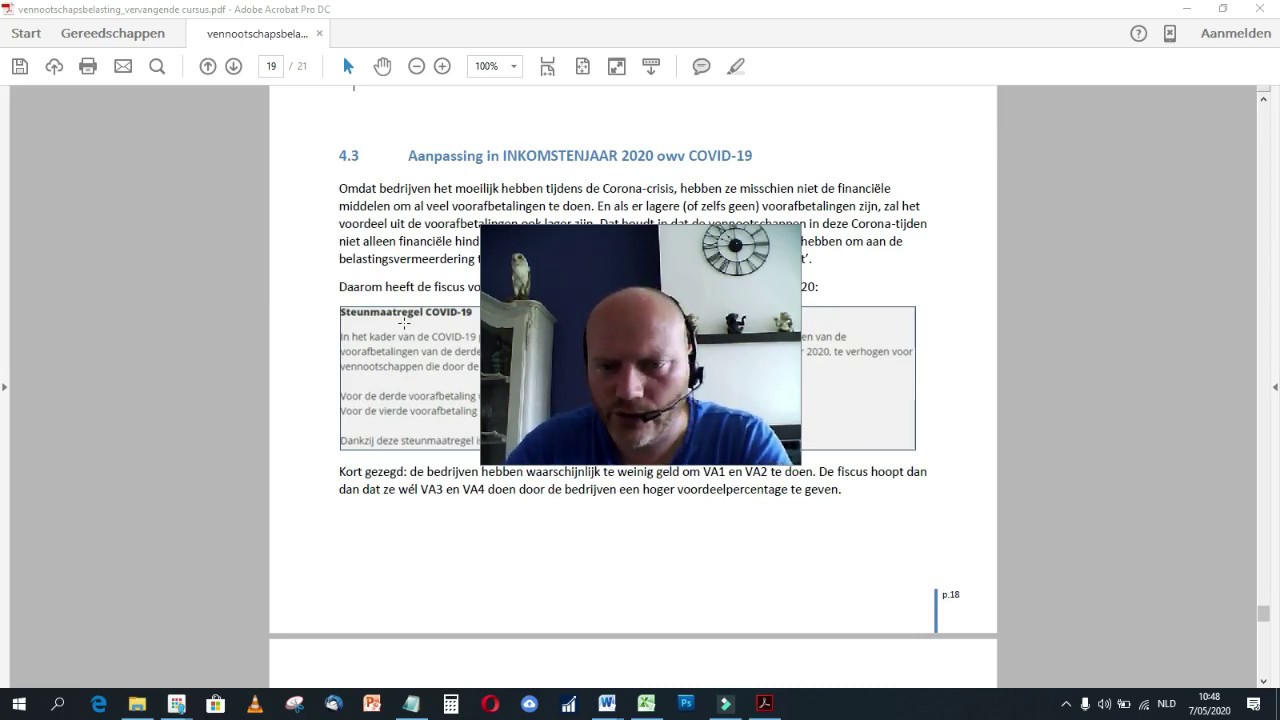Add a comment with the speech bubble icon
The image size is (1280, 720).
[x=701, y=66]
